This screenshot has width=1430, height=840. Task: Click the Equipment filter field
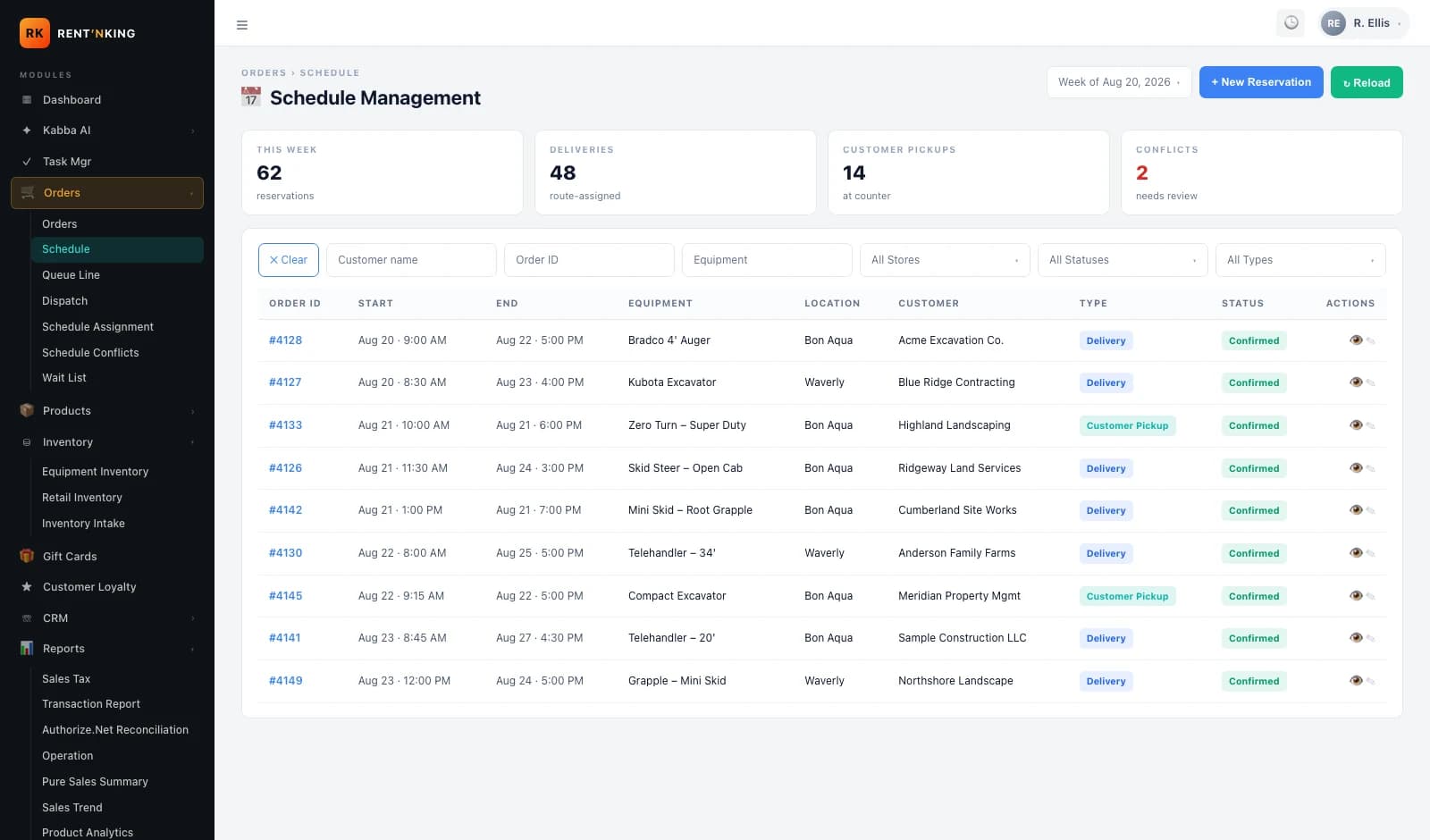[767, 260]
